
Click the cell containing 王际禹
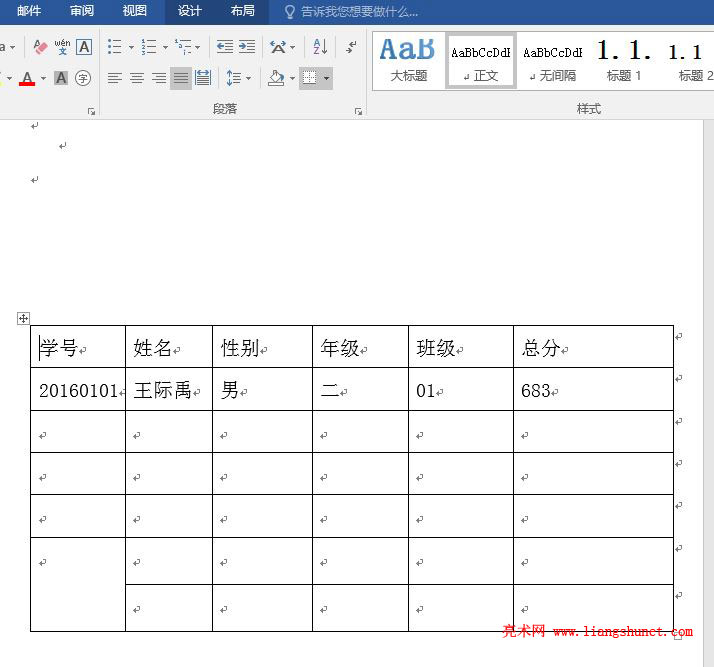click(169, 389)
